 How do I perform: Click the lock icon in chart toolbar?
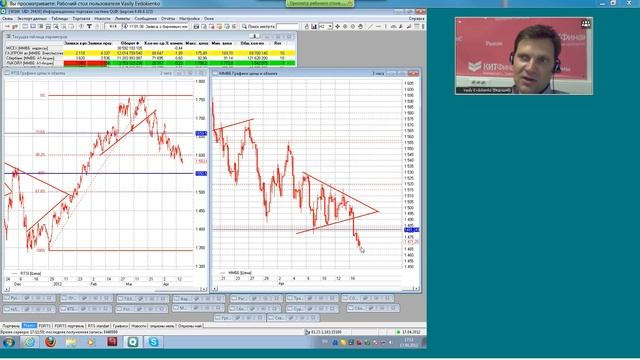point(307,27)
